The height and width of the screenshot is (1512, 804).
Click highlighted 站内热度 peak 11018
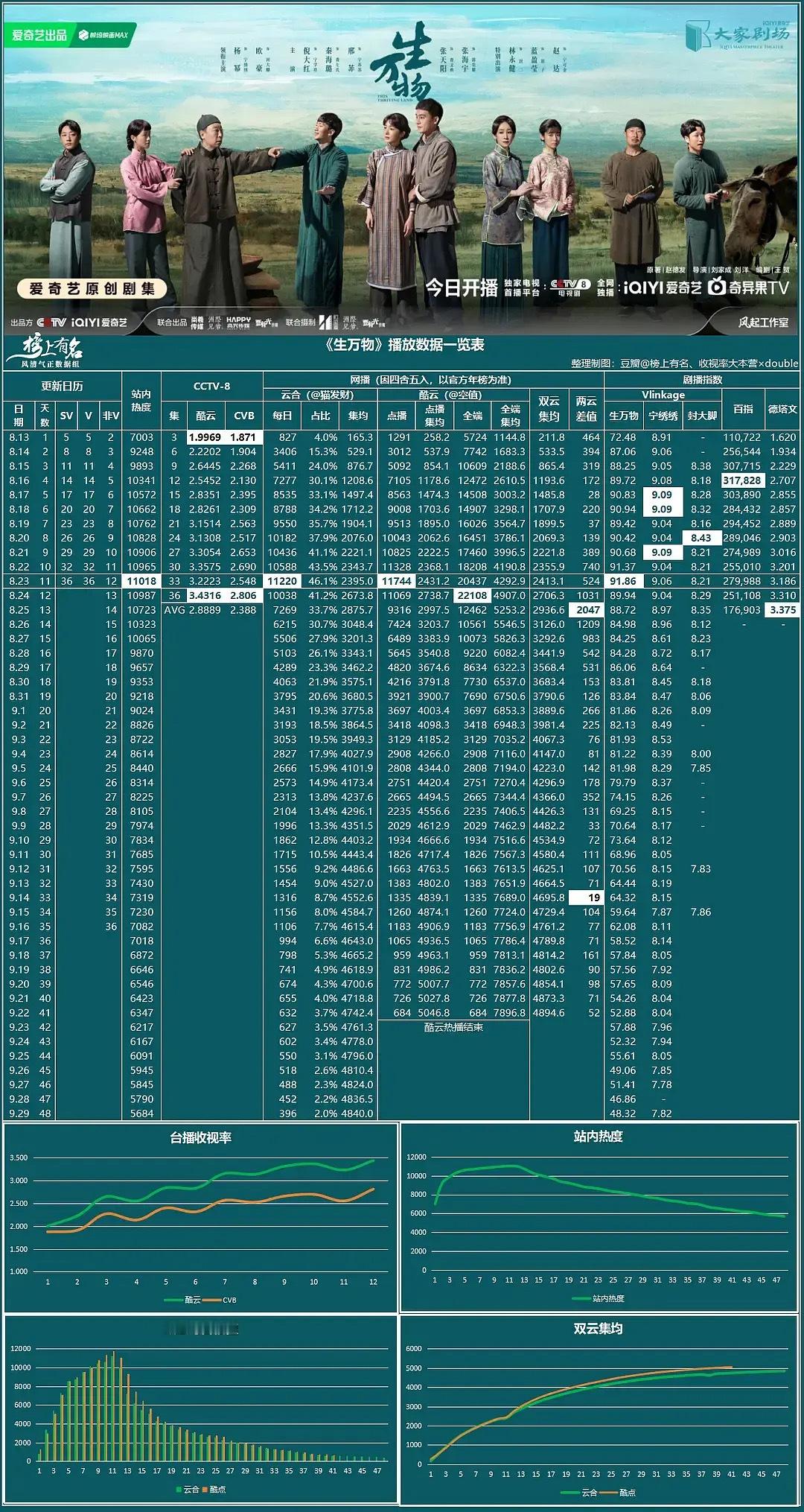point(141,581)
